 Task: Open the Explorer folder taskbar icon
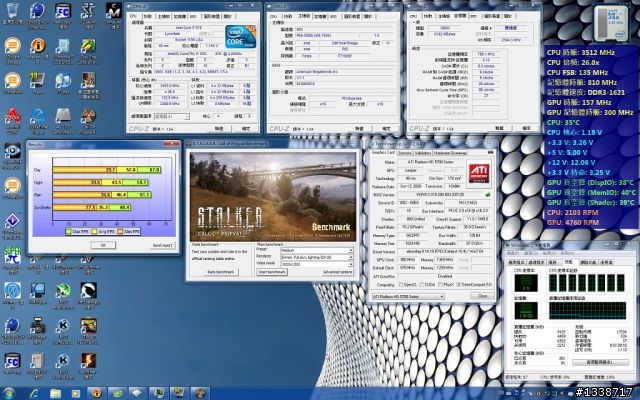point(55,393)
